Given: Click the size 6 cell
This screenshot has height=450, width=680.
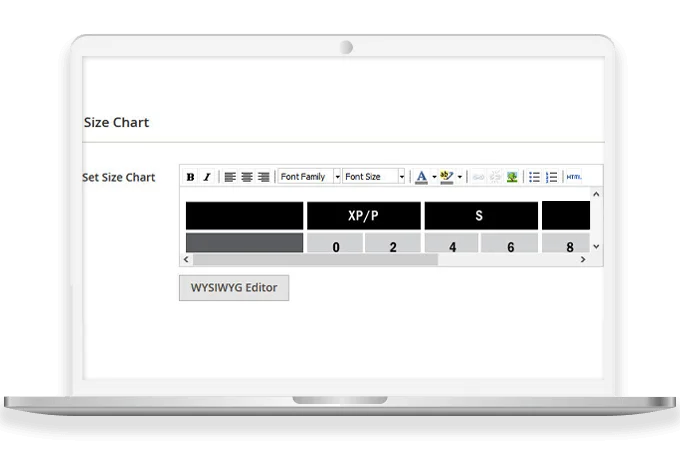Looking at the screenshot, I should [x=510, y=243].
